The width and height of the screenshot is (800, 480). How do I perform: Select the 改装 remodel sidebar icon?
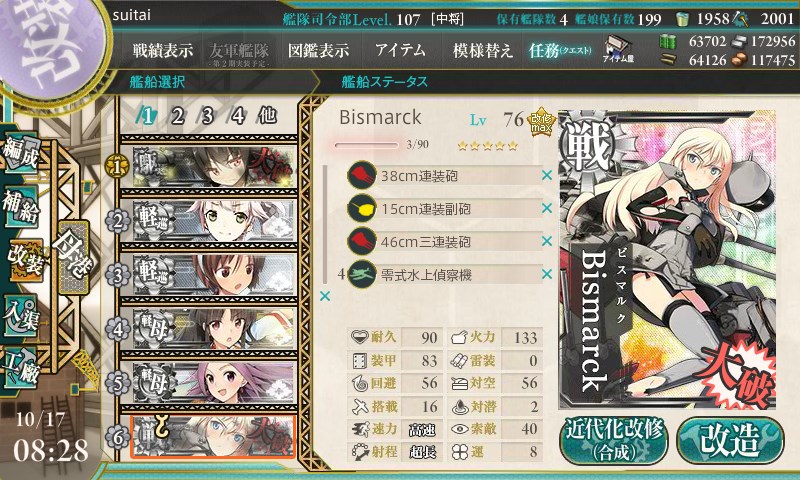click(24, 259)
